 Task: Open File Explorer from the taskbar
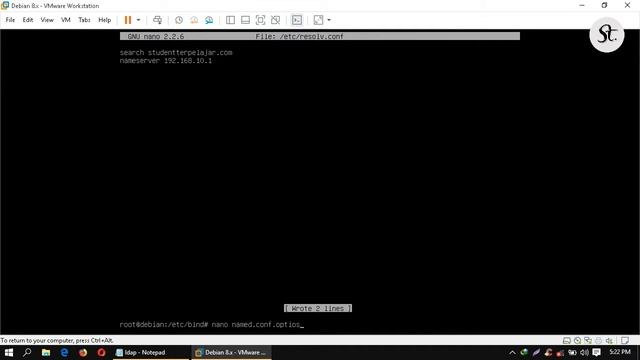click(x=46, y=352)
